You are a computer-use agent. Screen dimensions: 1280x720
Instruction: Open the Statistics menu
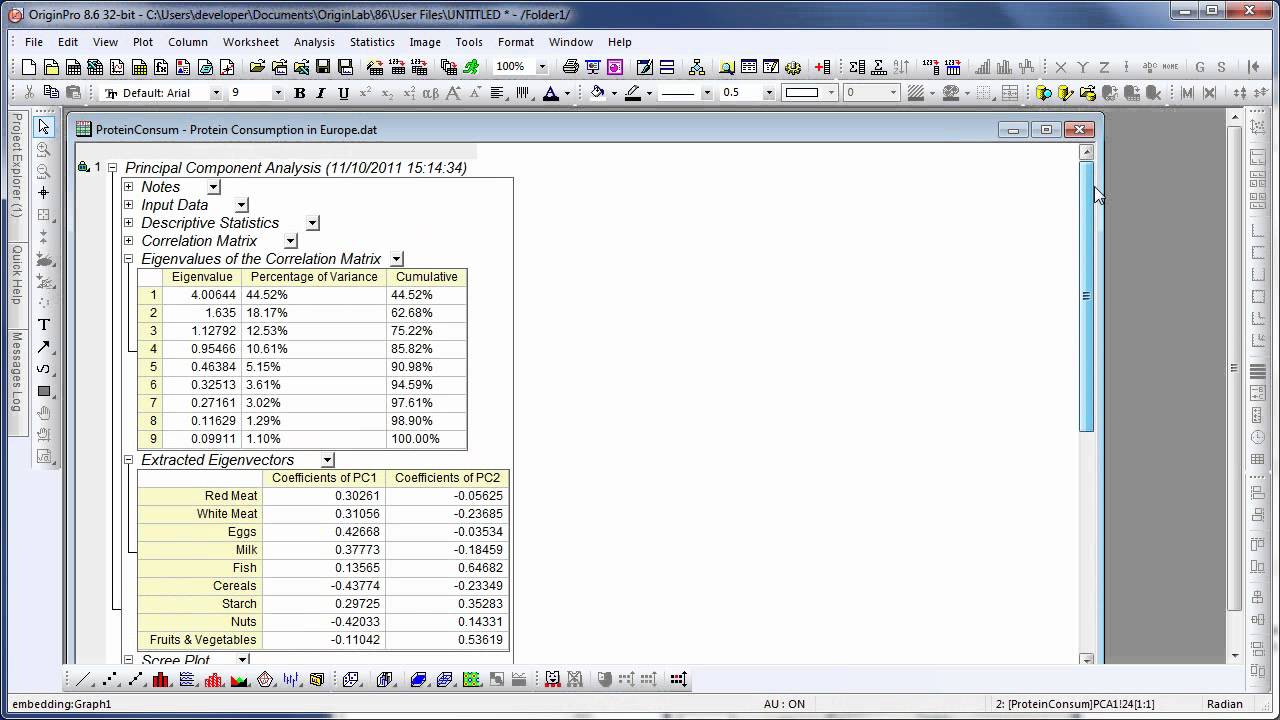pyautogui.click(x=372, y=42)
